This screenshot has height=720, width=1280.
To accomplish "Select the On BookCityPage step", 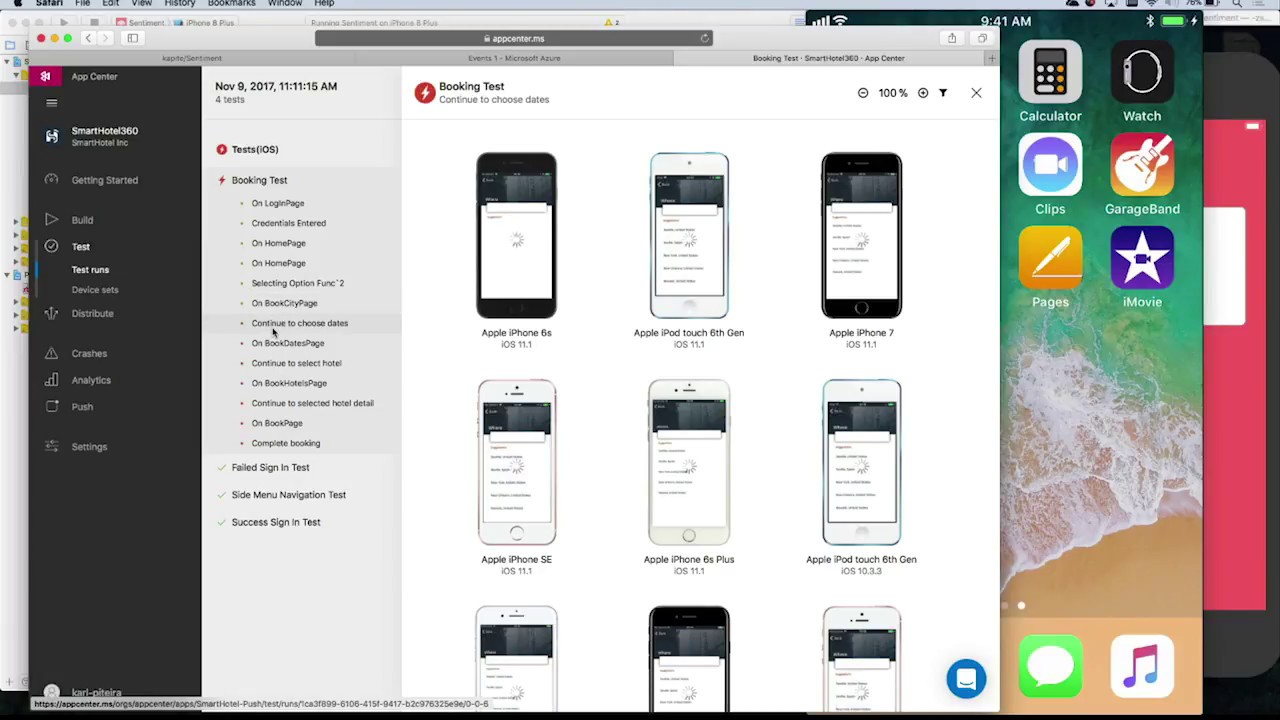I will pos(285,303).
